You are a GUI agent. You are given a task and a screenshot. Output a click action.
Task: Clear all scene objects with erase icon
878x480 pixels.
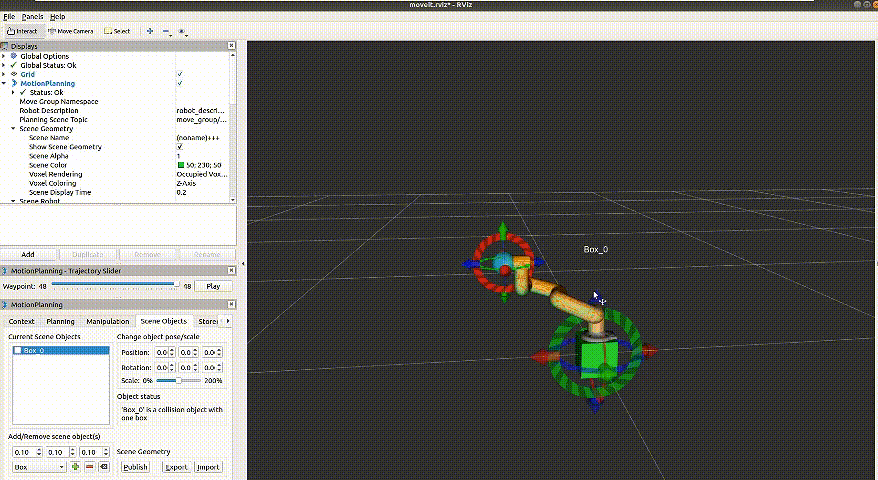[104, 467]
